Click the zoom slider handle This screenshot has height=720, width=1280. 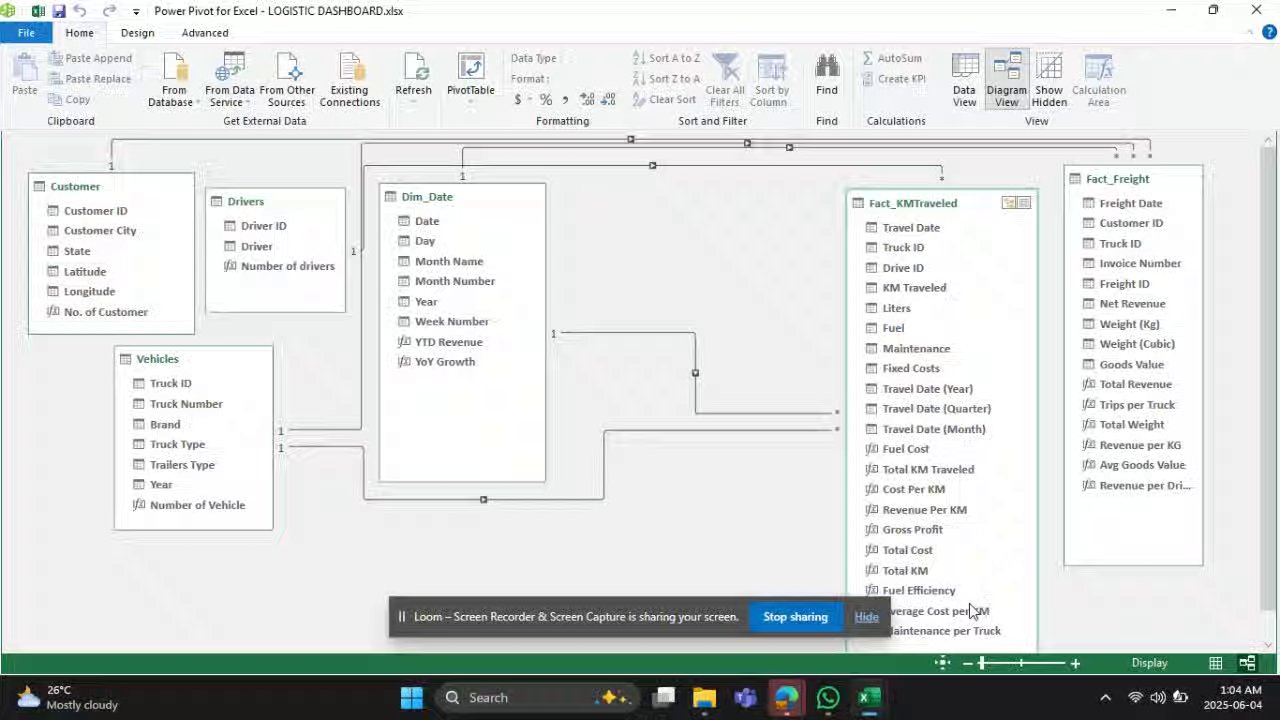(983, 663)
